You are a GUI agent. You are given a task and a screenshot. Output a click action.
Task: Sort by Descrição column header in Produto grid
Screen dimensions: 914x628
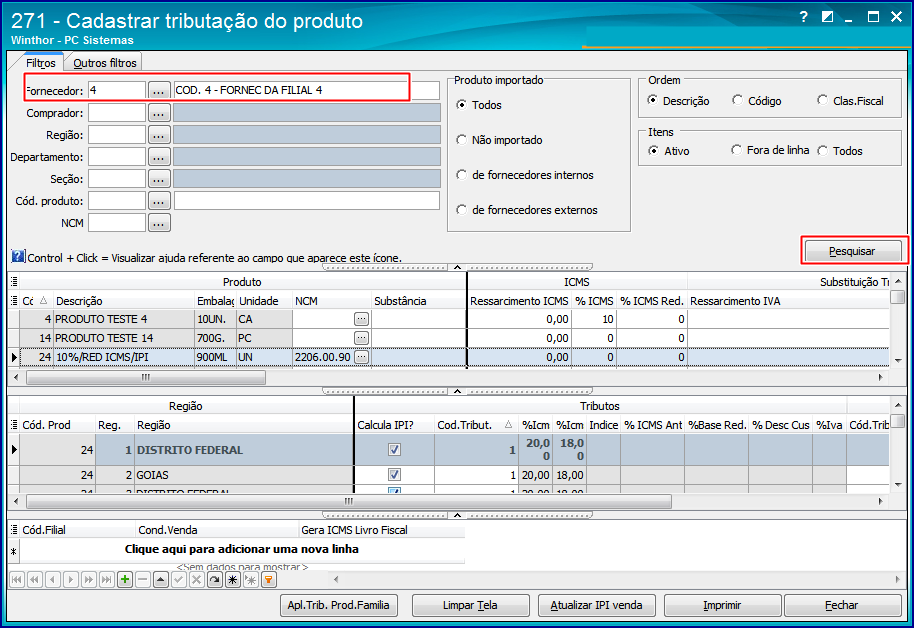(124, 301)
